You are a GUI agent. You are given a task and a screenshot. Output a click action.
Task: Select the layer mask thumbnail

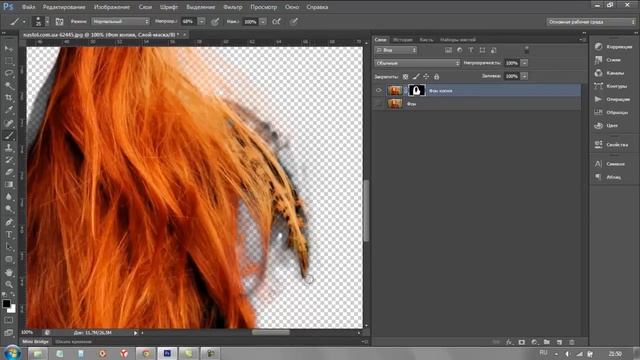tap(416, 90)
